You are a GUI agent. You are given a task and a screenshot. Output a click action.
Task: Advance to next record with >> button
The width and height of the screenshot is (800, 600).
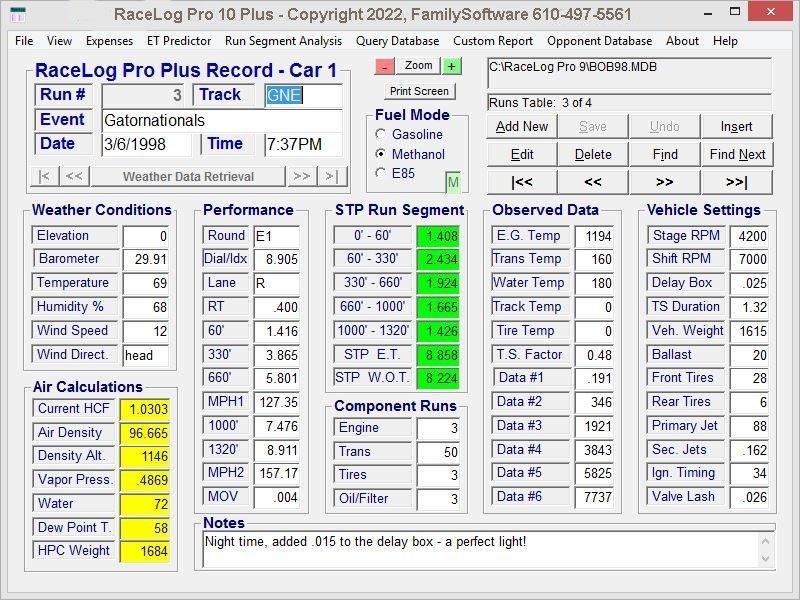[664, 183]
